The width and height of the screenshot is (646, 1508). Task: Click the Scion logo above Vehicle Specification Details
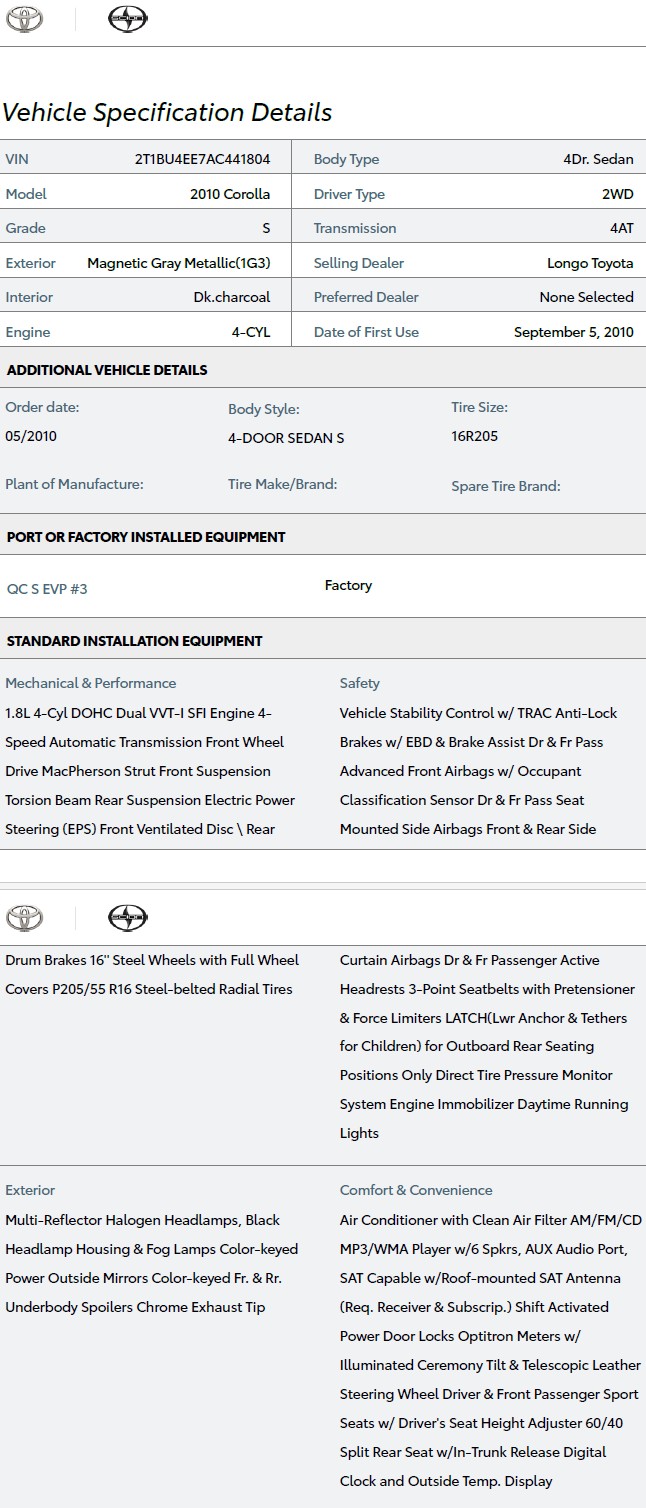127,19
